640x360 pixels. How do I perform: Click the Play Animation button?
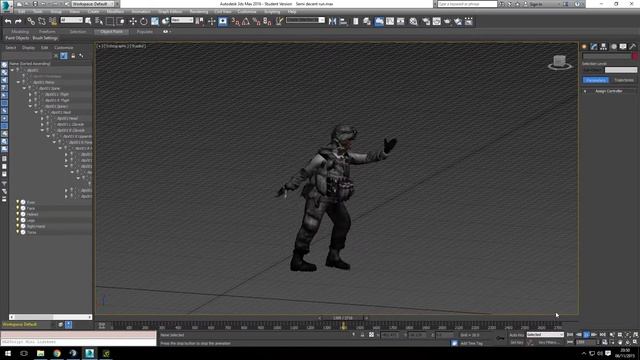(586, 335)
